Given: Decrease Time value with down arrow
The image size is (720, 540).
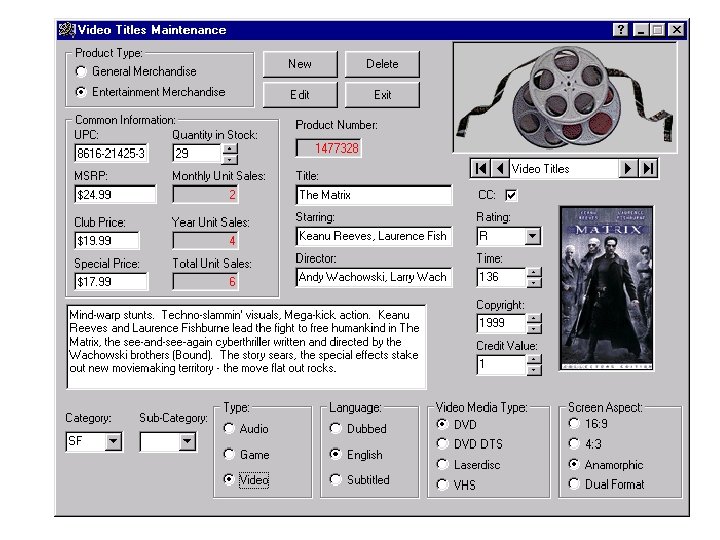Looking at the screenshot, I should click(x=534, y=282).
